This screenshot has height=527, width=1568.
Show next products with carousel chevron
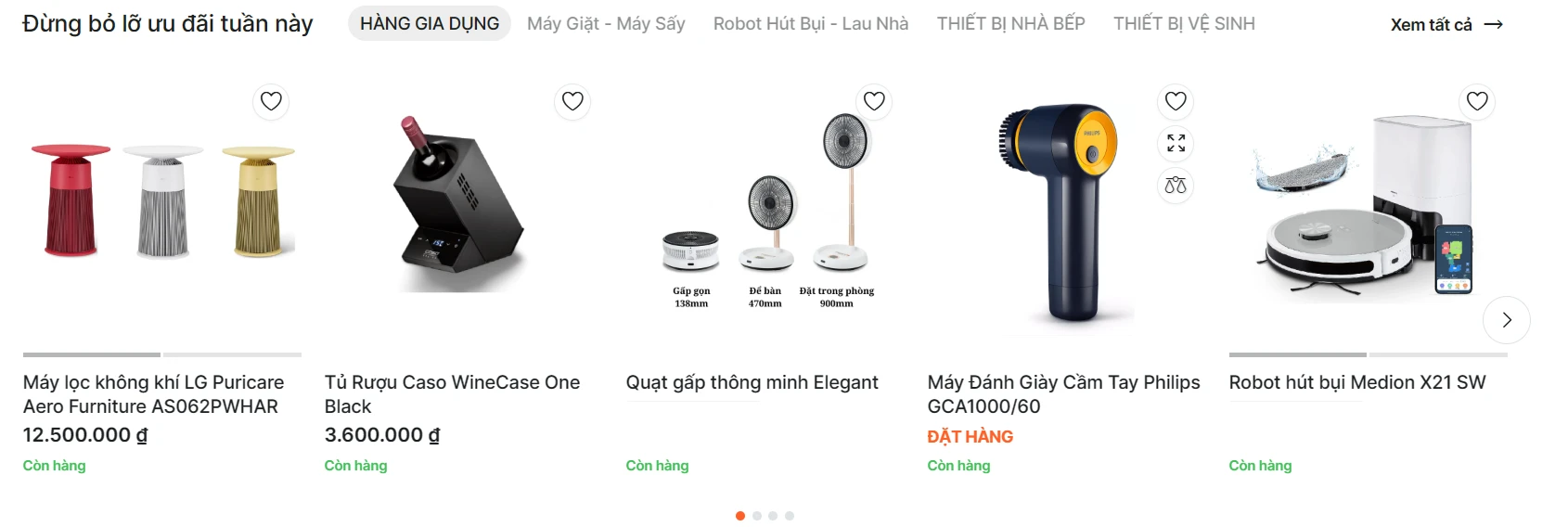pyautogui.click(x=1507, y=320)
